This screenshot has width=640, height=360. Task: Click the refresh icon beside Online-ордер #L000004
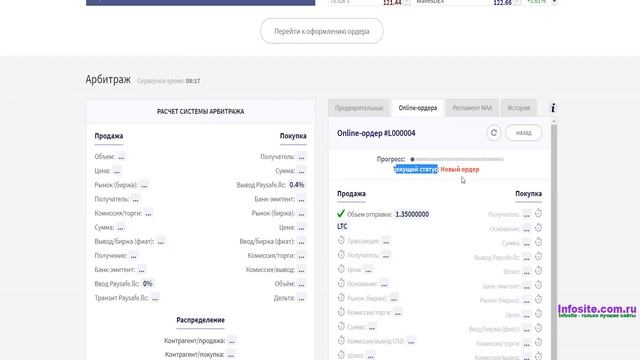point(493,133)
